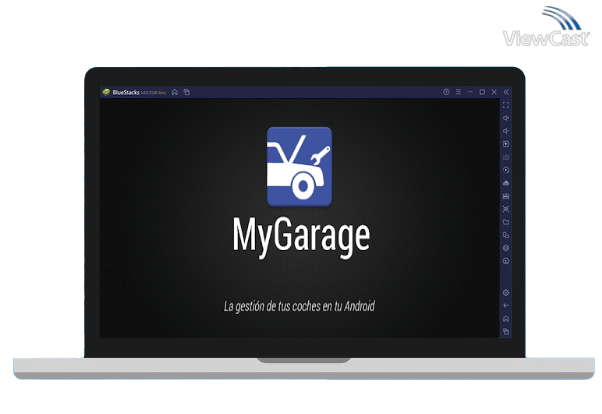Open the recent apps icon in title bar
602x414 pixels.
[187, 92]
